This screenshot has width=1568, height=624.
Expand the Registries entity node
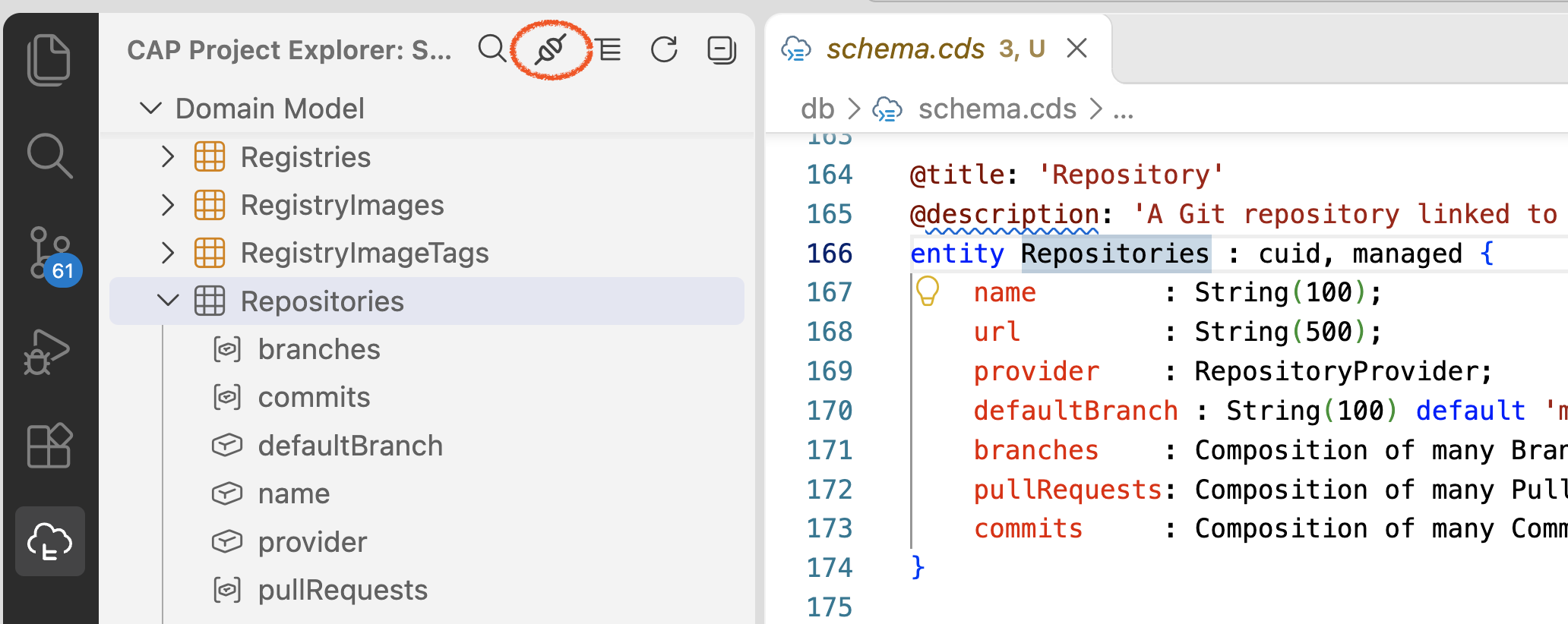[168, 157]
